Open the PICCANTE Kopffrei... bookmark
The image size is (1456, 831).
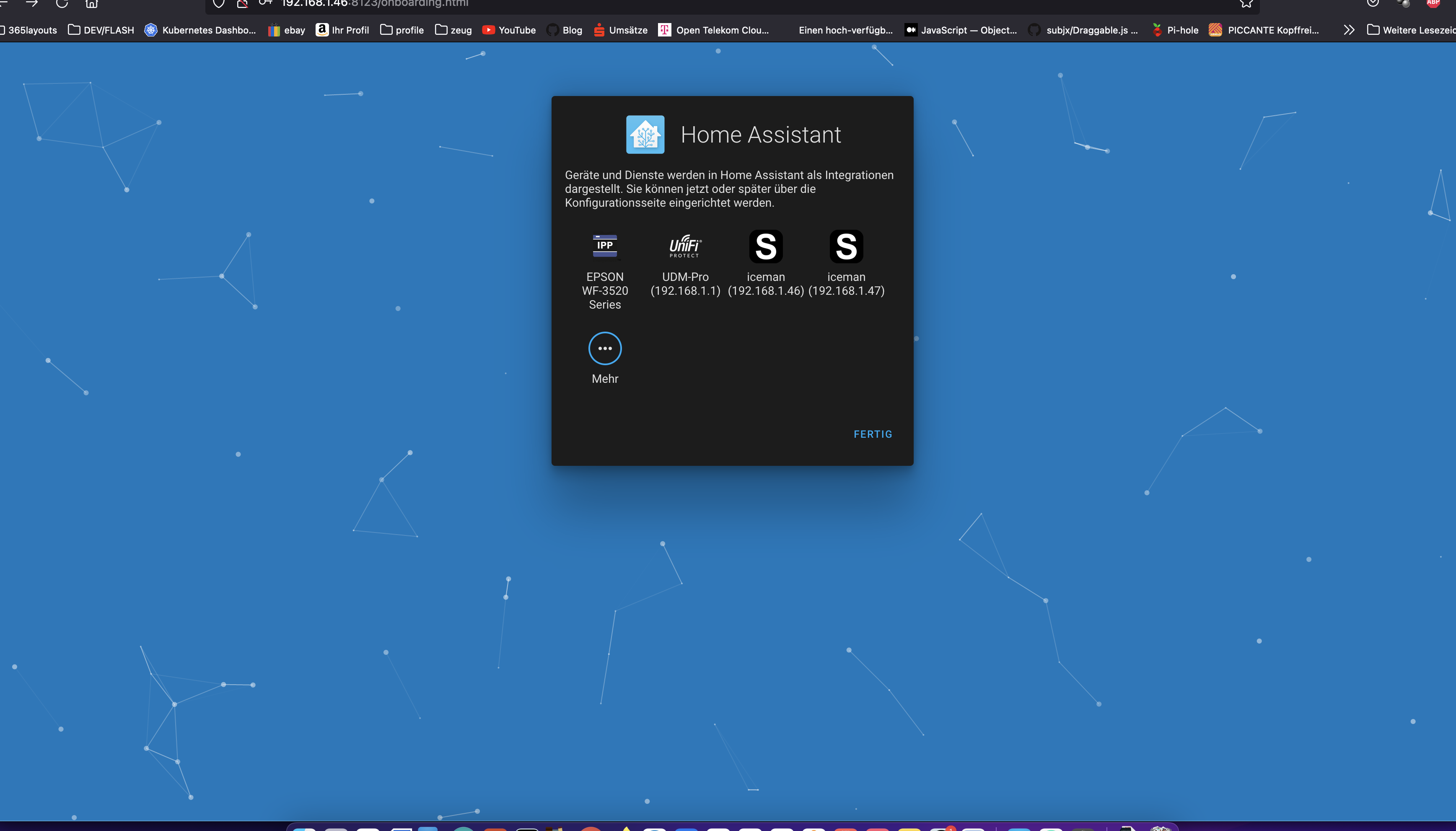click(1264, 30)
